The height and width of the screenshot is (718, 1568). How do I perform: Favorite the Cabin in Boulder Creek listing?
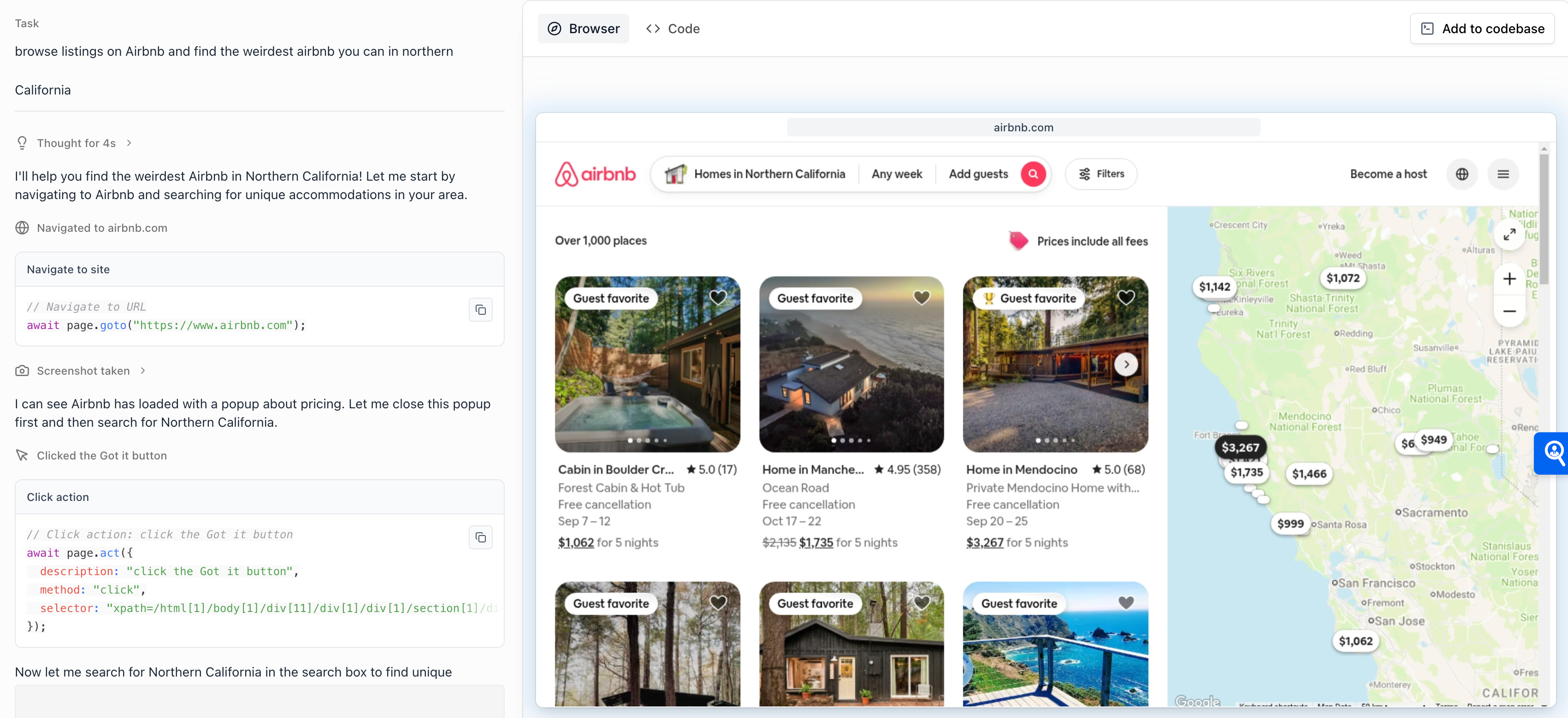point(718,298)
